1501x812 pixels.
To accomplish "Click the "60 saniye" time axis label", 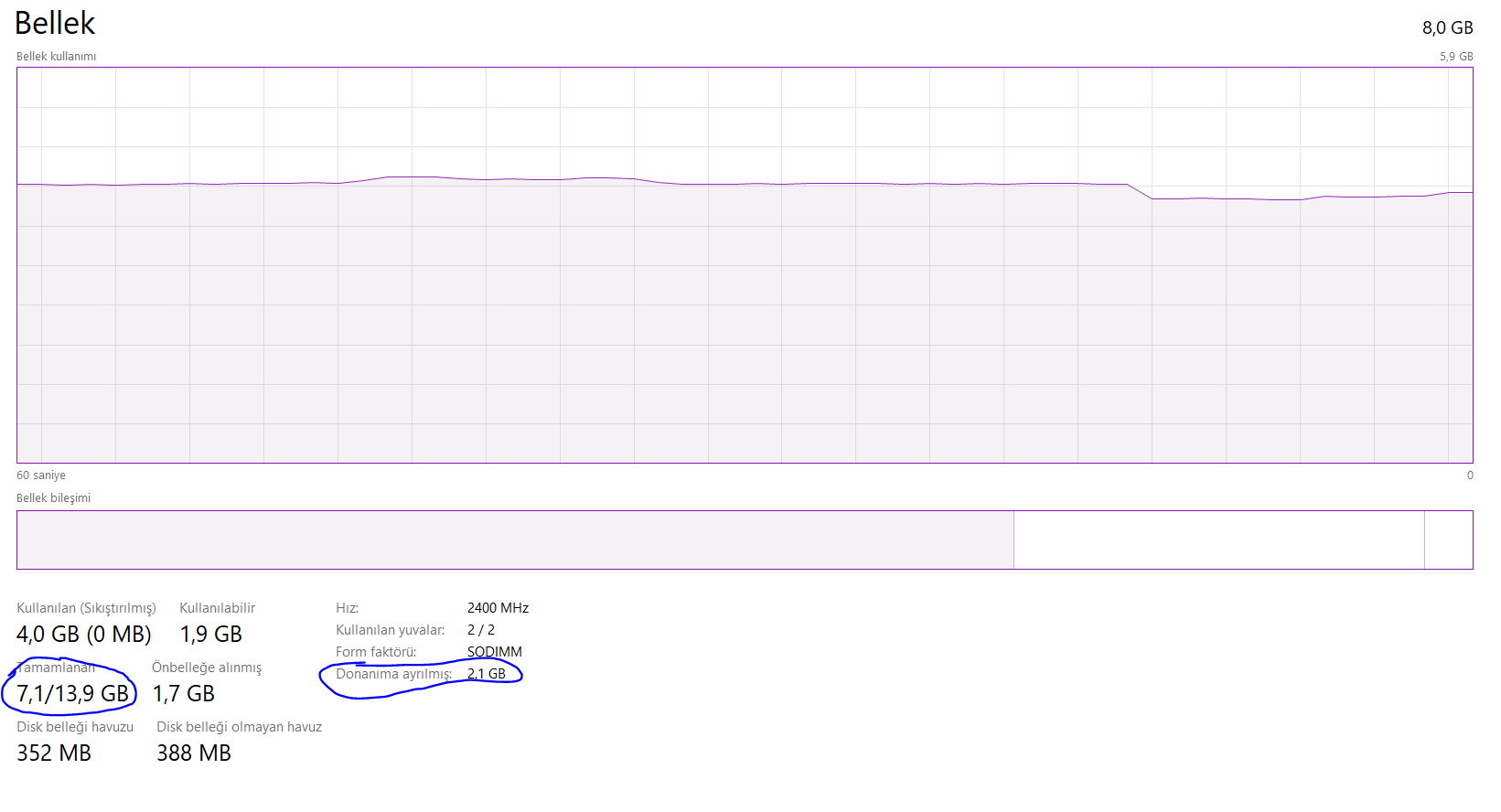I will [41, 475].
